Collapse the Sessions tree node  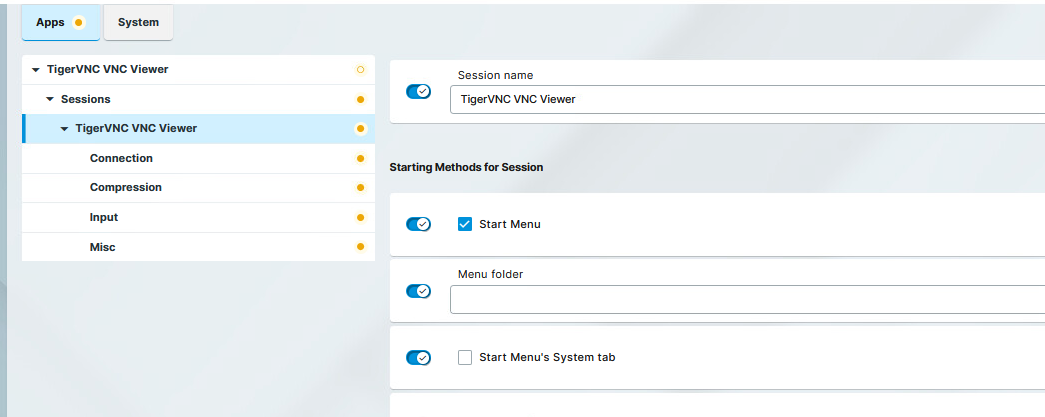coord(50,100)
